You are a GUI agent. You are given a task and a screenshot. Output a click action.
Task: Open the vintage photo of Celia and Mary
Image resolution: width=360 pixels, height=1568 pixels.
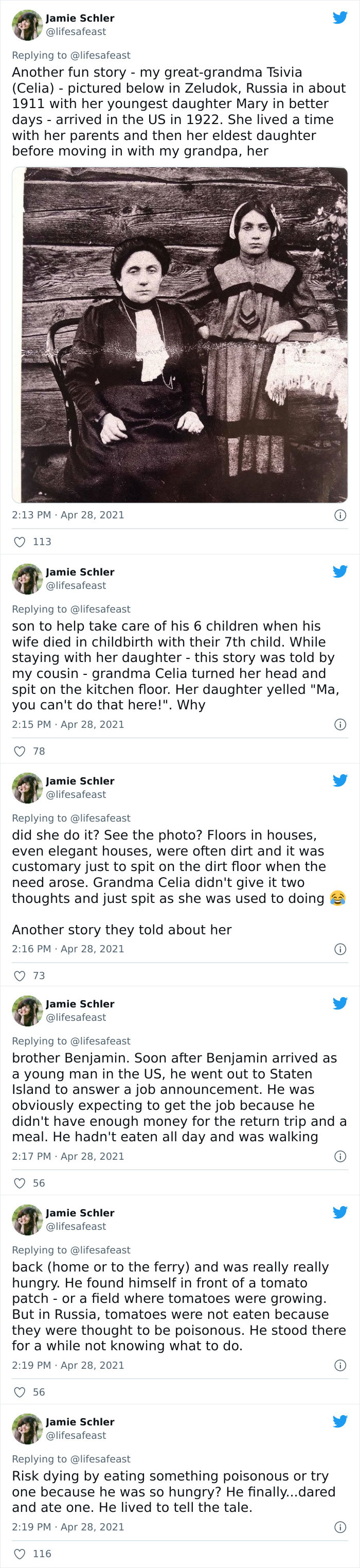click(180, 335)
